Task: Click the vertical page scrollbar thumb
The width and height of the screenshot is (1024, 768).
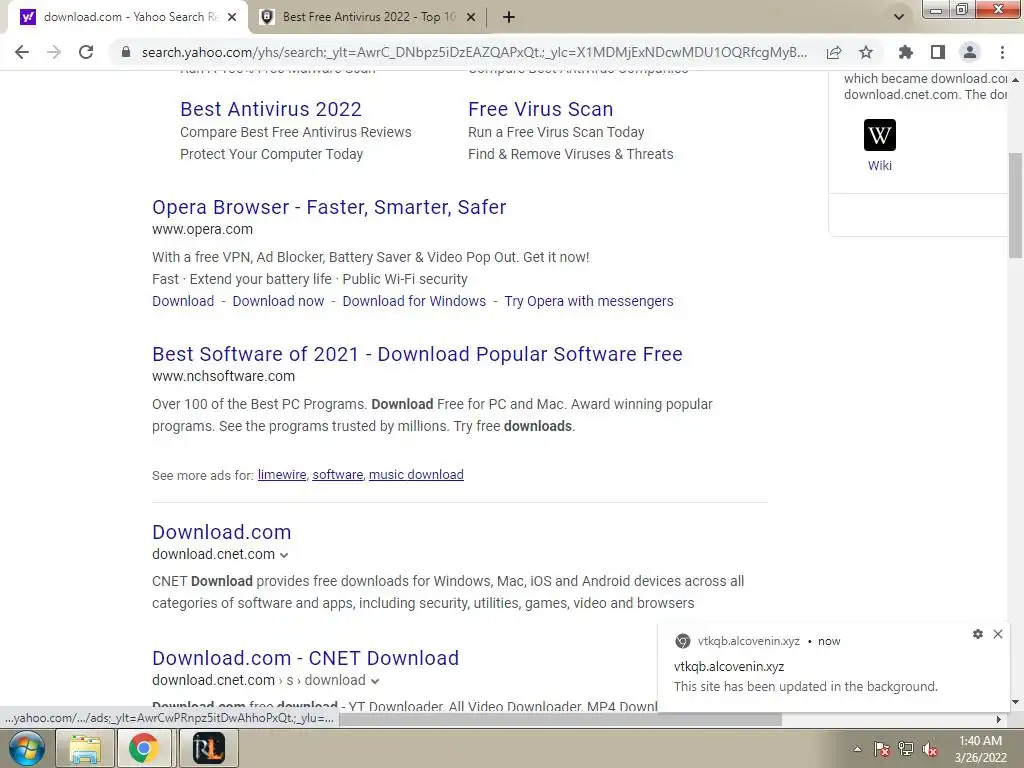Action: (1016, 205)
